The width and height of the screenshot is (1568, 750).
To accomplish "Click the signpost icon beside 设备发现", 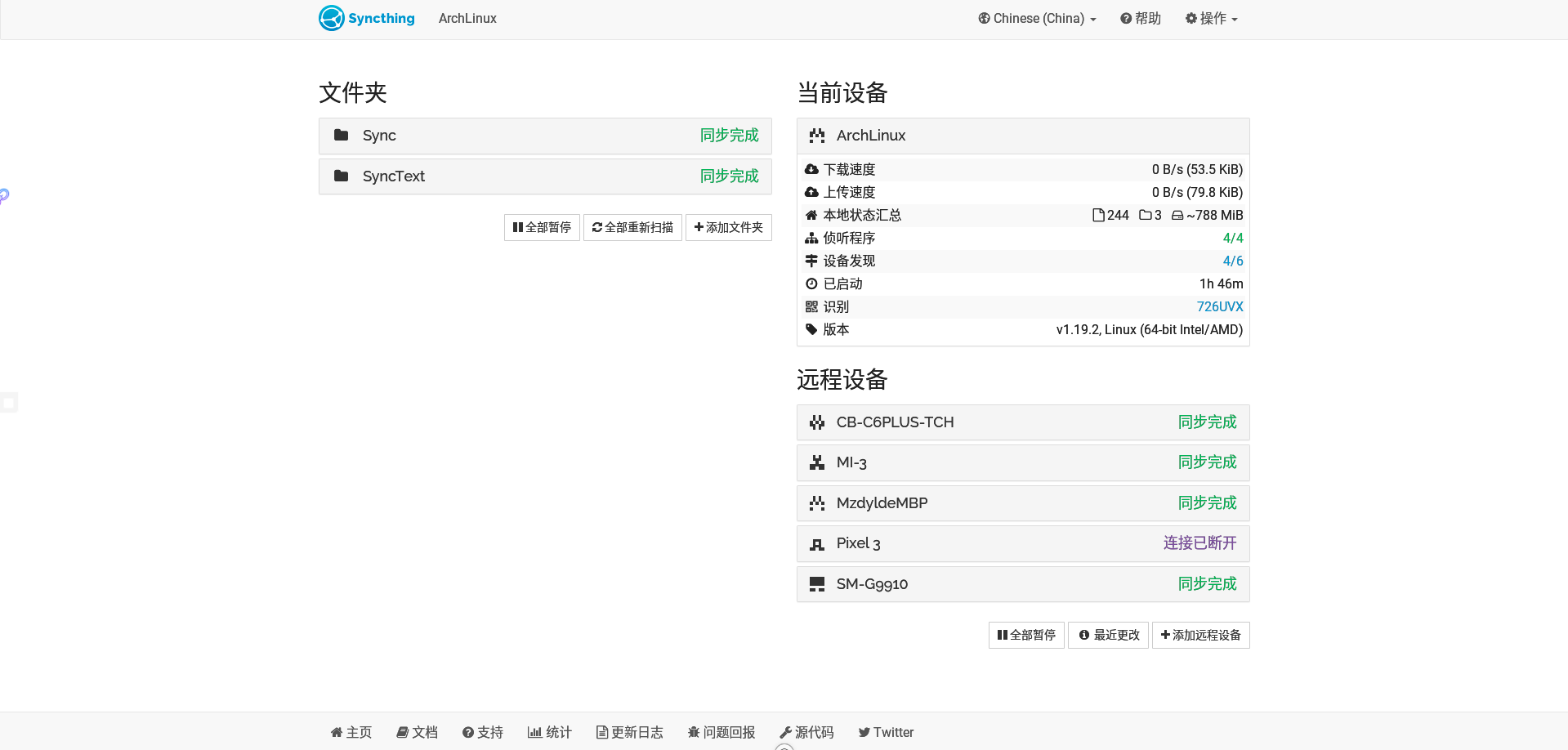I will [811, 261].
